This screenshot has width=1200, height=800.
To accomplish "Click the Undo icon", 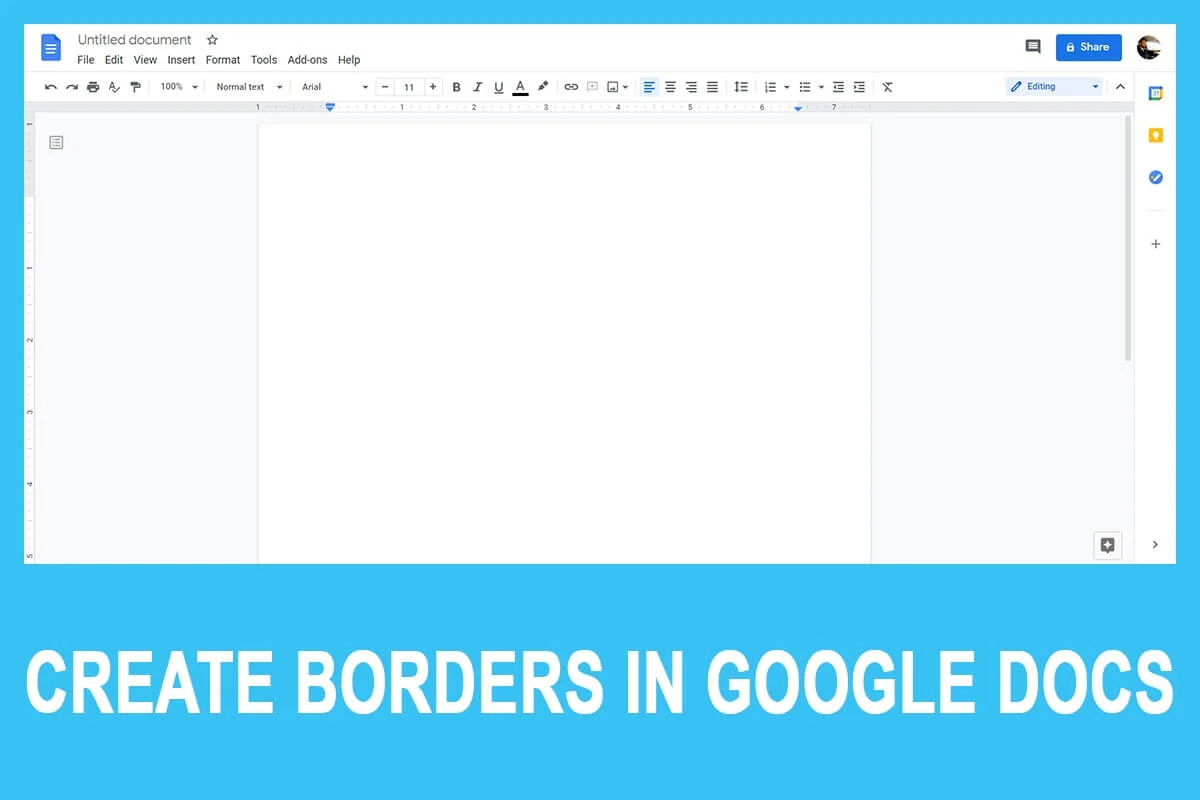I will pos(50,87).
